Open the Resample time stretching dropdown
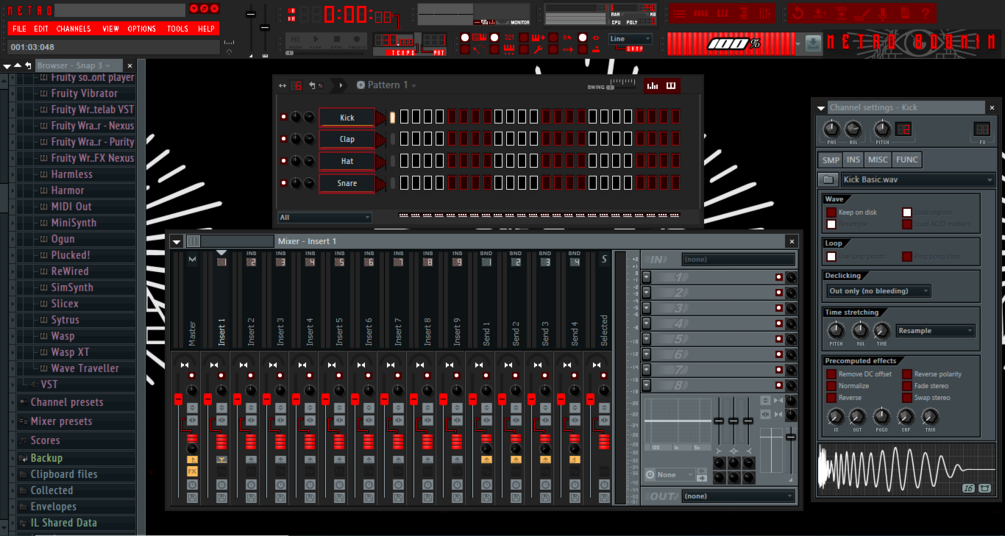Image resolution: width=1005 pixels, height=536 pixels. (x=936, y=331)
